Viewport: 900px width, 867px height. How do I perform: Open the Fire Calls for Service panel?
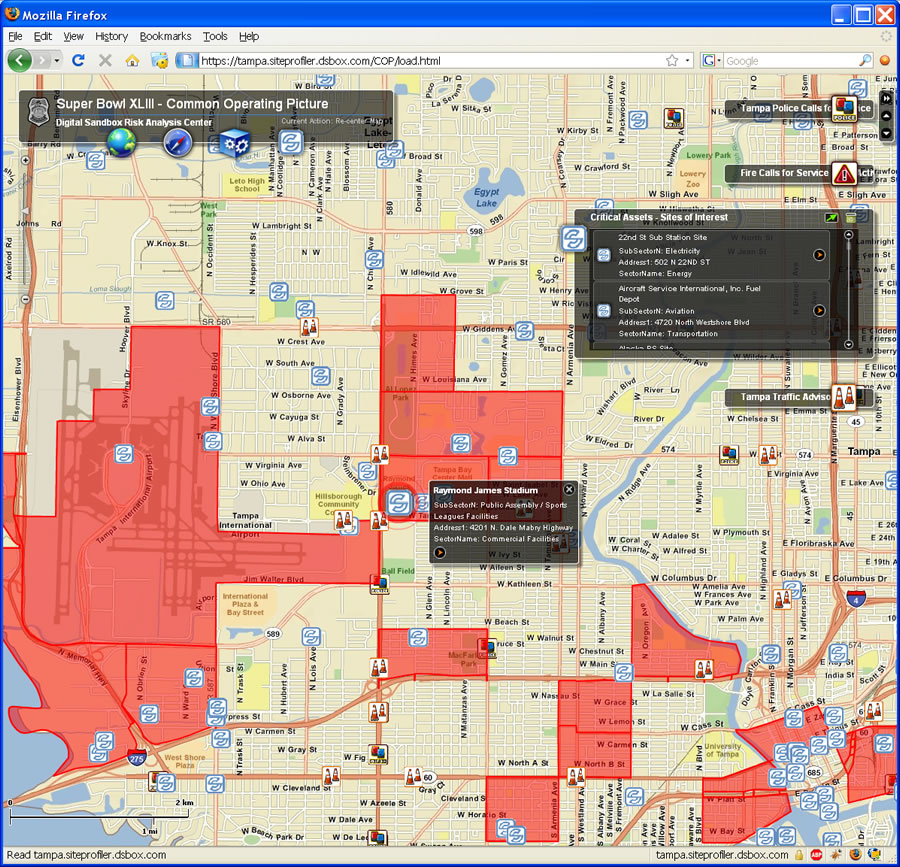click(x=784, y=173)
